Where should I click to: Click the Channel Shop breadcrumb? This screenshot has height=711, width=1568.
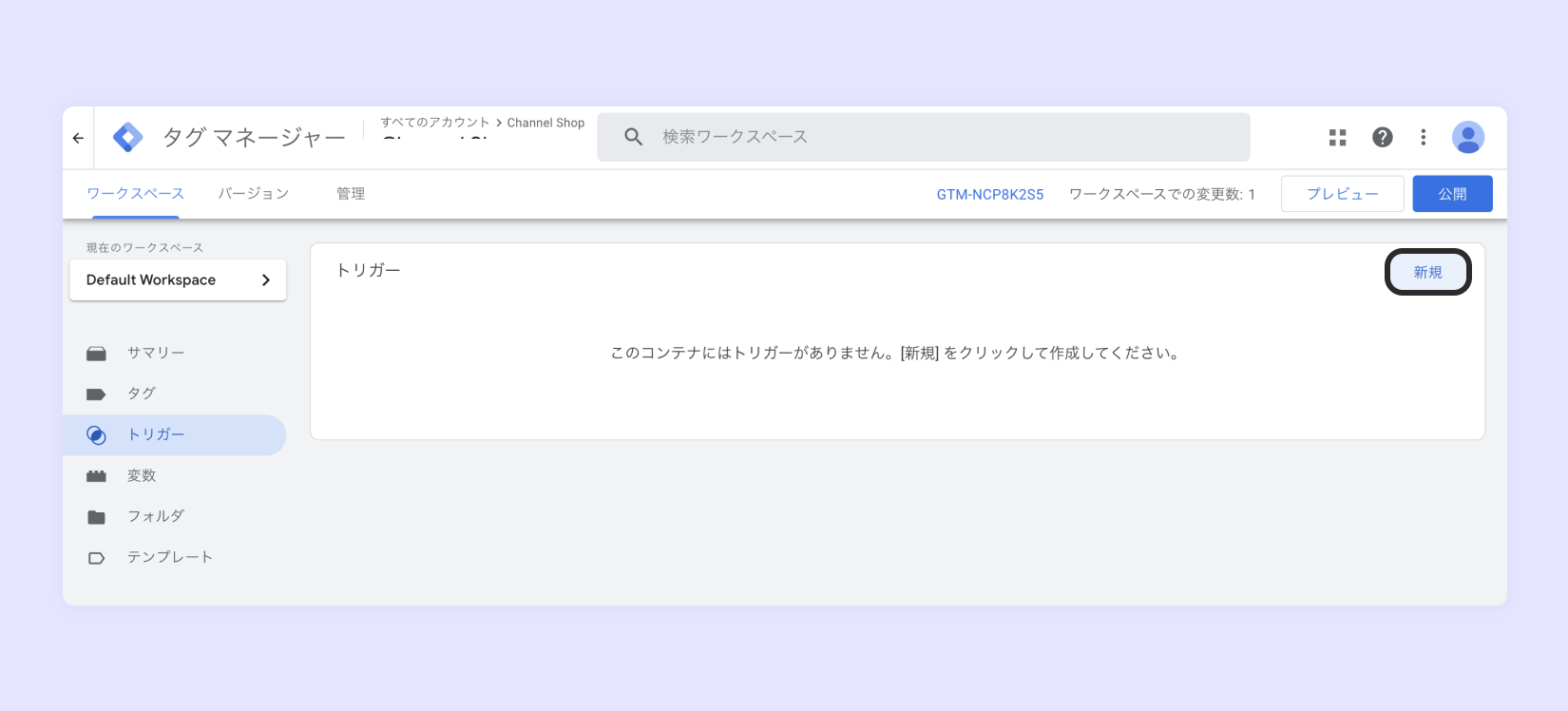click(545, 123)
